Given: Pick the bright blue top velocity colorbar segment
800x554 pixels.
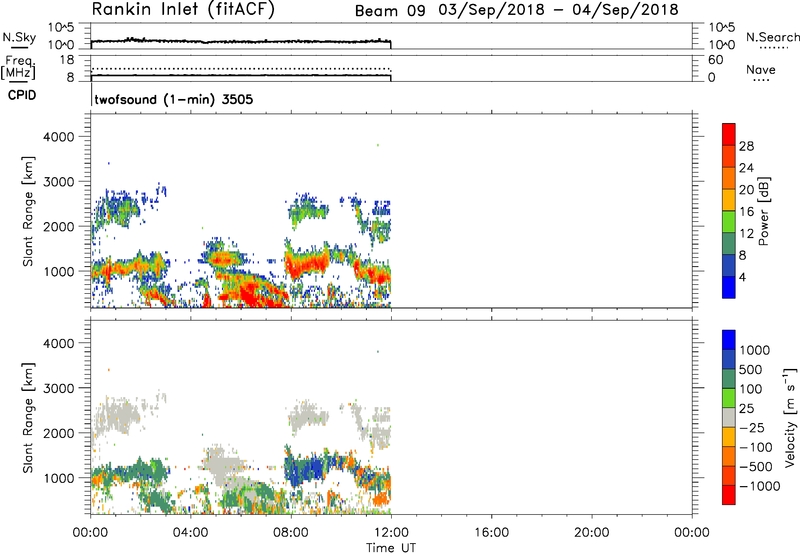Looking at the screenshot, I should 729,340.
